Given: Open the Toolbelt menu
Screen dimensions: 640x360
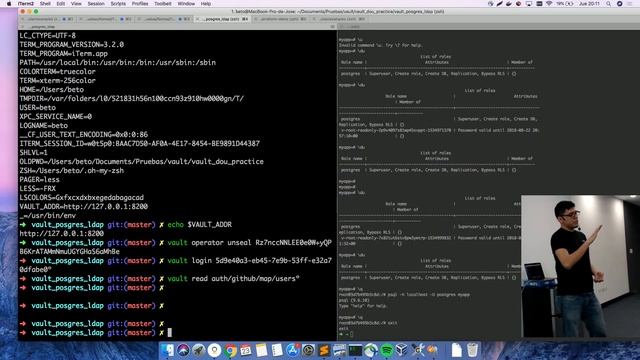Looking at the screenshot, I should pyautogui.click(x=162, y=4).
